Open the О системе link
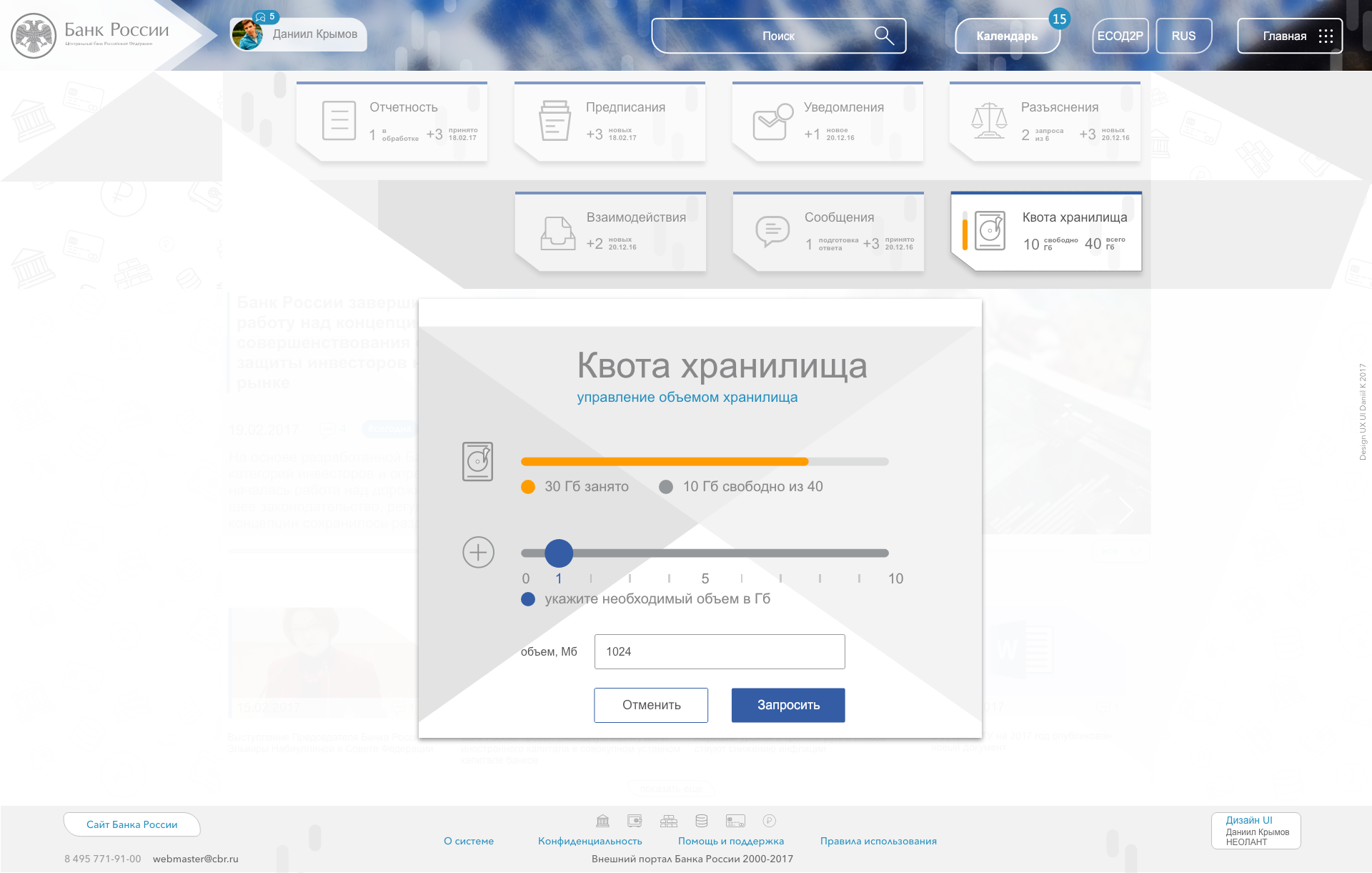The height and width of the screenshot is (873, 1372). click(469, 841)
